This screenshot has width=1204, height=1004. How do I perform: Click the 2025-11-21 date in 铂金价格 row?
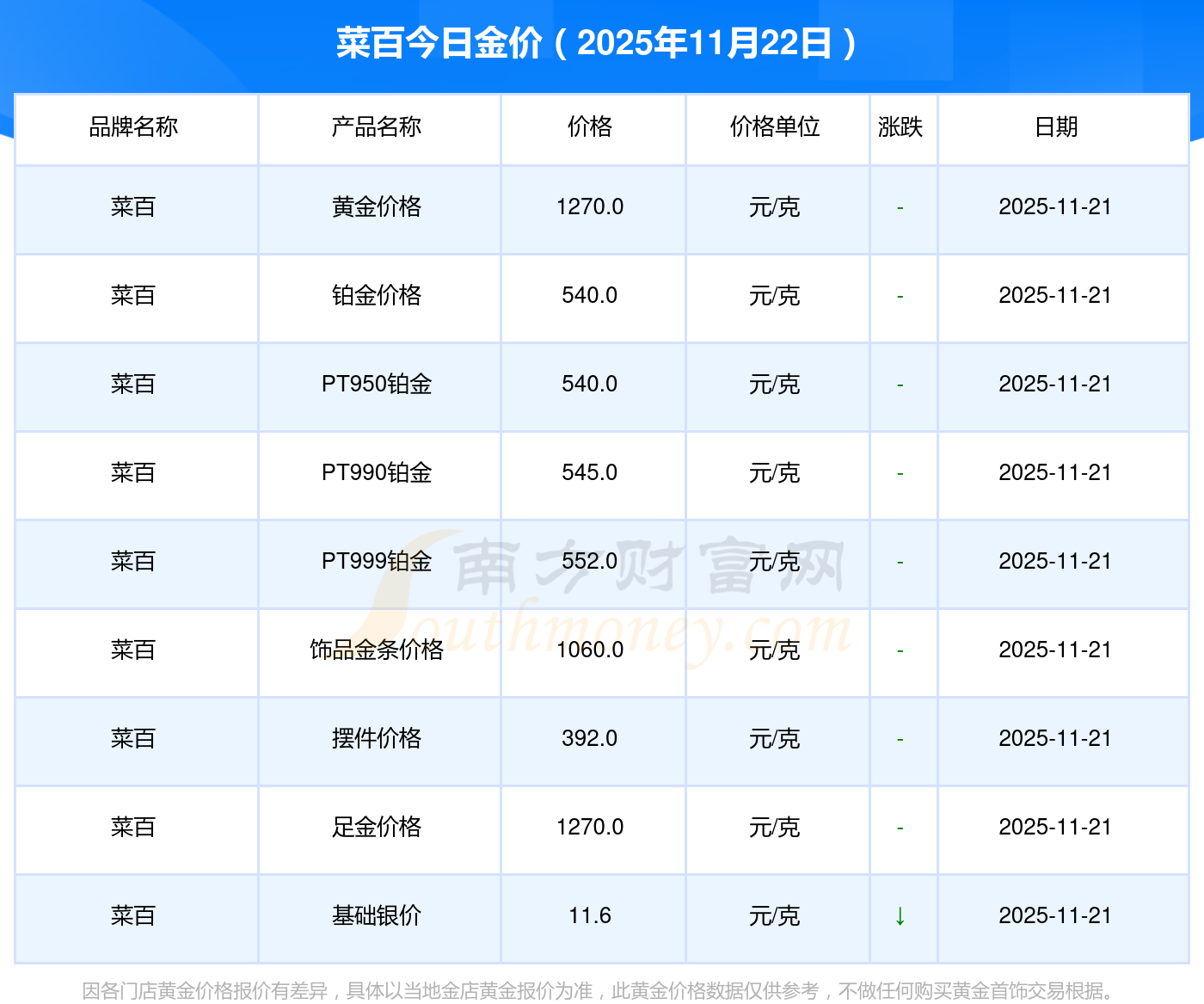1055,295
